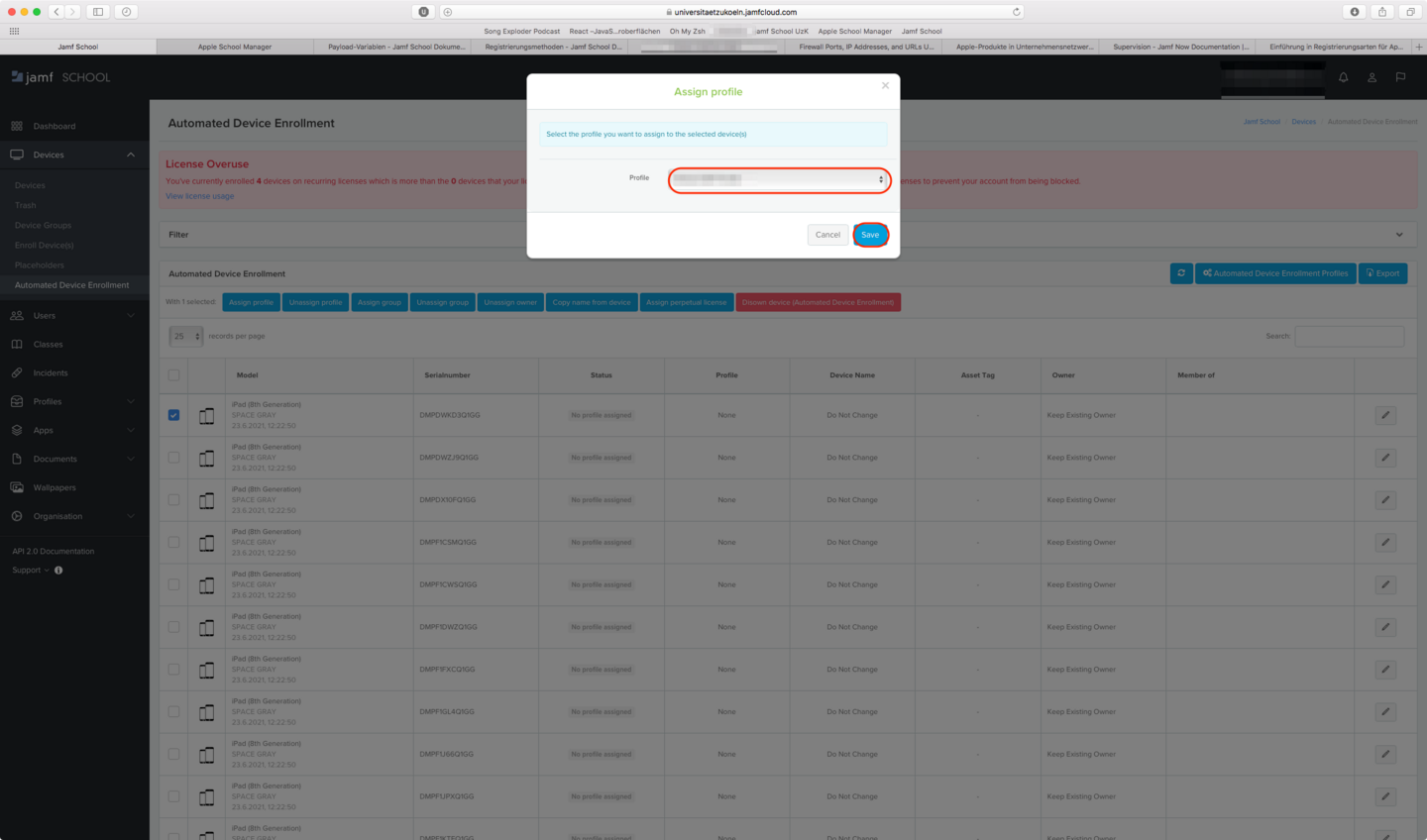Switch to Payload-Variablen browser tab

click(396, 47)
